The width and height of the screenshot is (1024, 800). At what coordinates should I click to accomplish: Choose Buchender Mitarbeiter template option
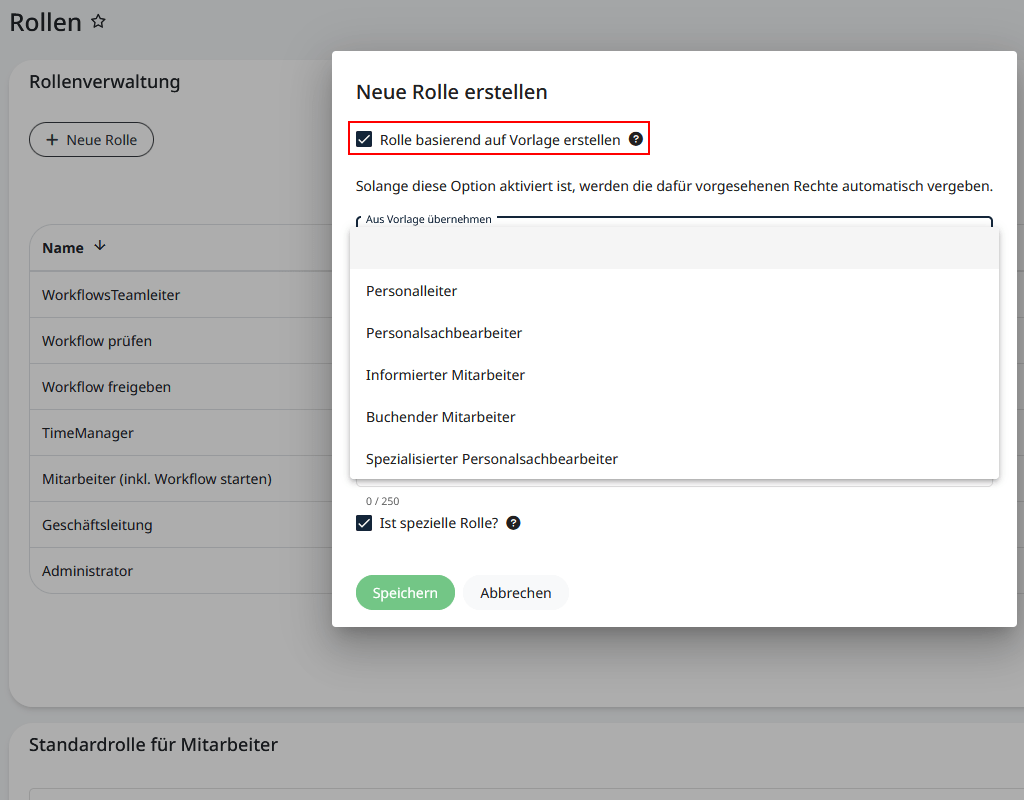coord(439,416)
